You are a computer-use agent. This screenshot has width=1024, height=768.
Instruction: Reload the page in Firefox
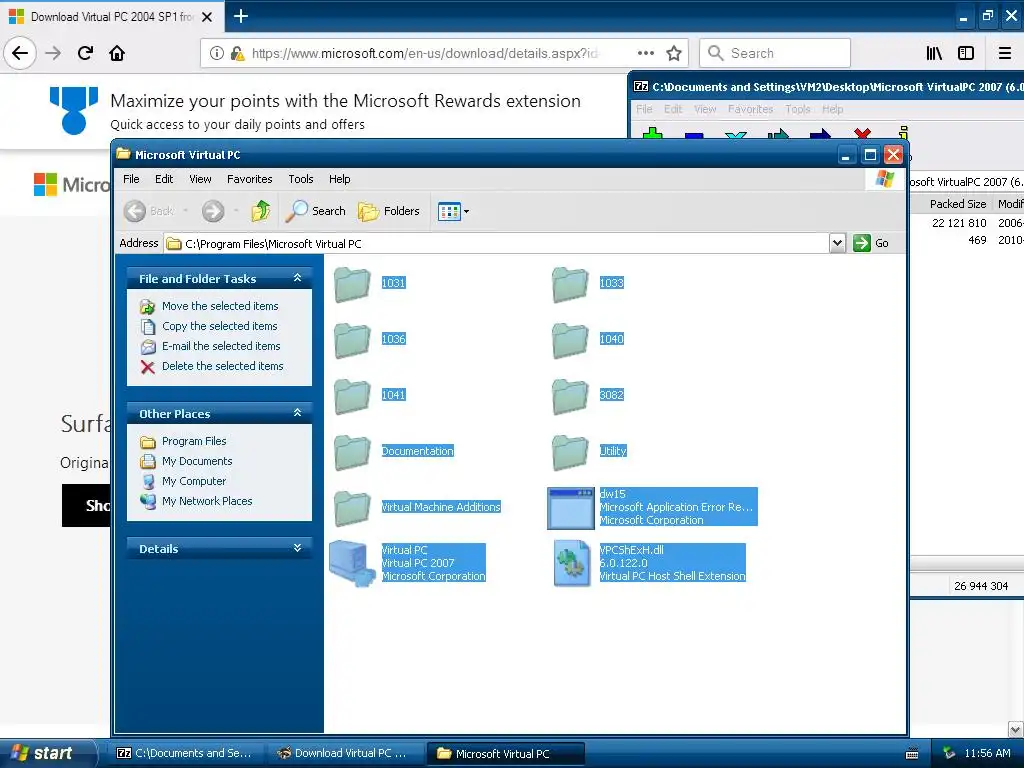click(85, 53)
